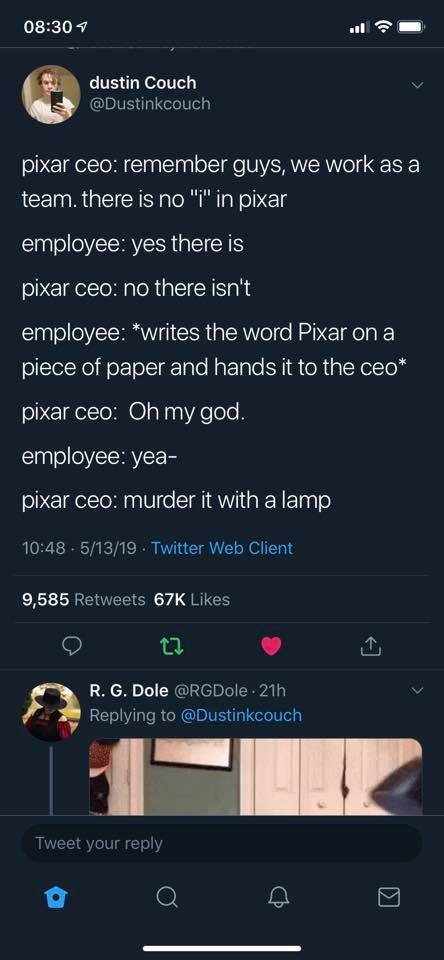The image size is (444, 960).
Task: View the 9,585 Retweets list
Action: point(84,599)
